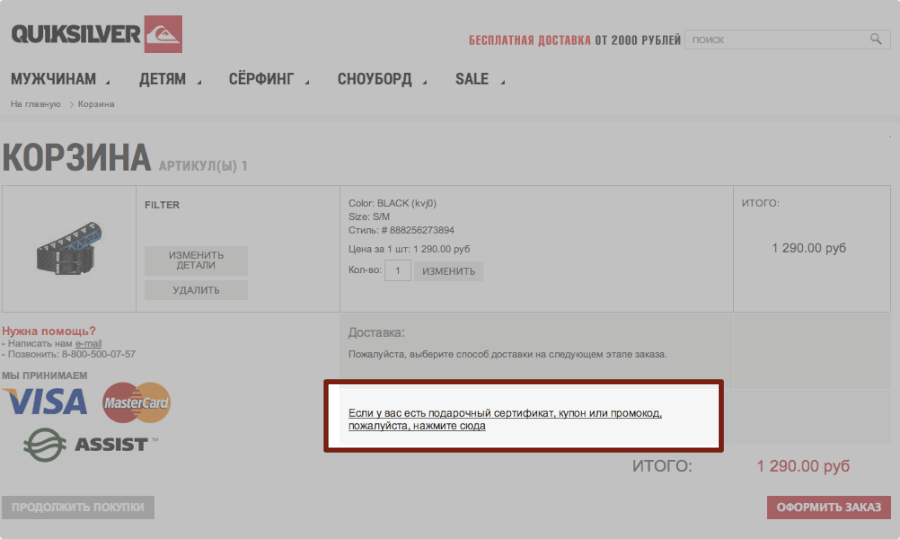Click the Quiksilver mountain wave logo icon

163,34
